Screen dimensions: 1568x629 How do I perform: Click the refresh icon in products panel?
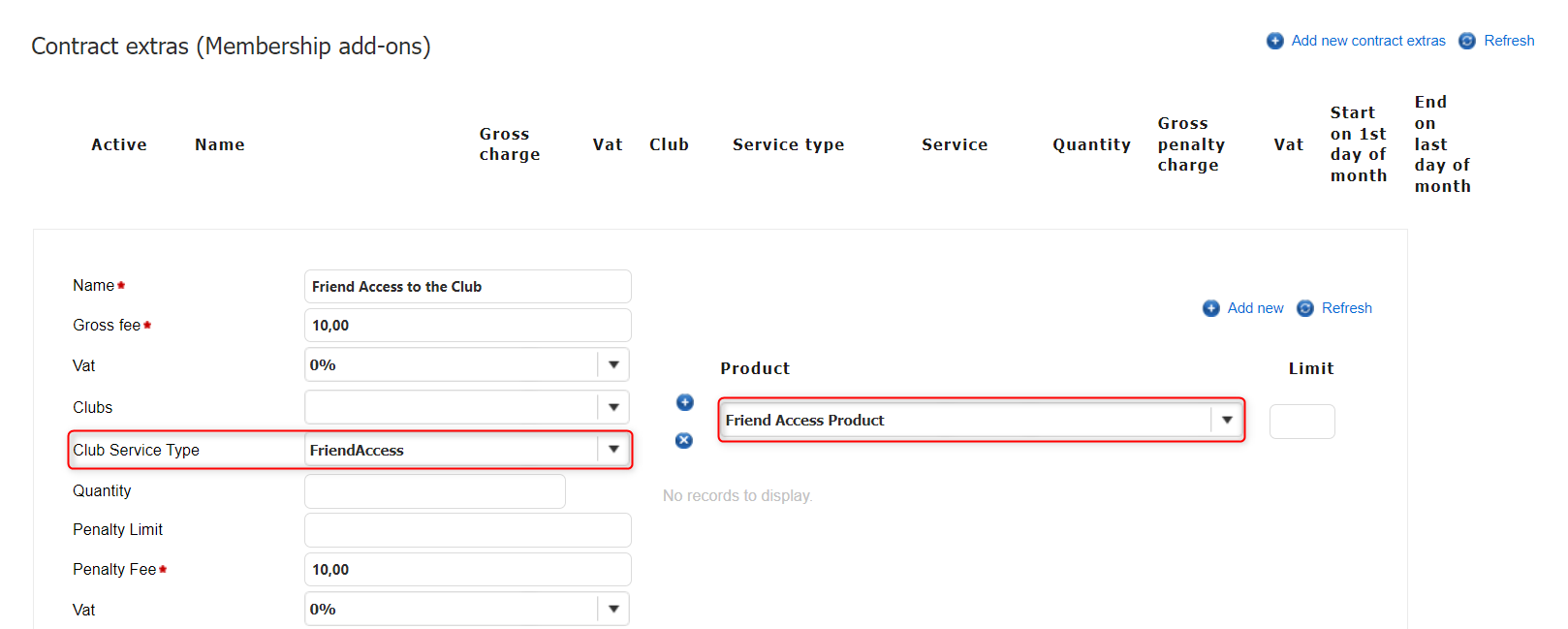(1305, 308)
